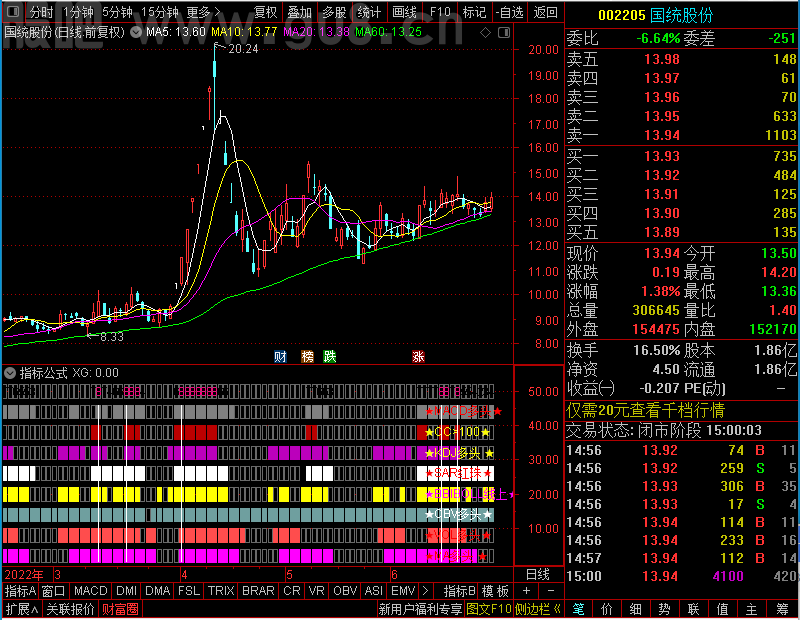Image resolution: width=800 pixels, height=620 pixels.
Task: Click the 卖一 ask price 13.94
Action: point(662,135)
